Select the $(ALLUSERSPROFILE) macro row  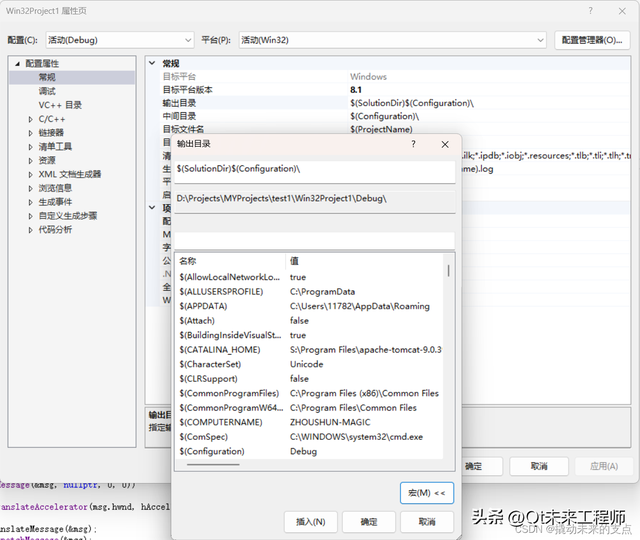click(310, 292)
